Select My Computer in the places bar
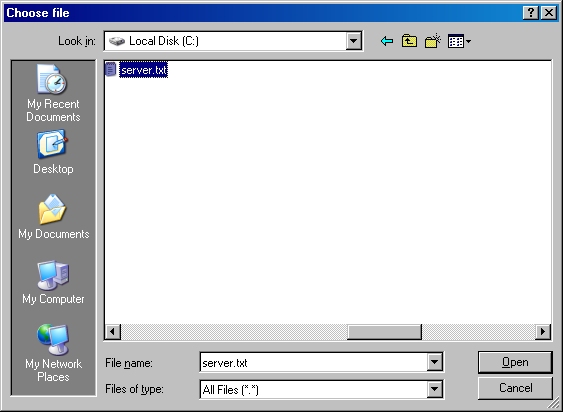Screen dimensions: 563x412 pos(53,282)
